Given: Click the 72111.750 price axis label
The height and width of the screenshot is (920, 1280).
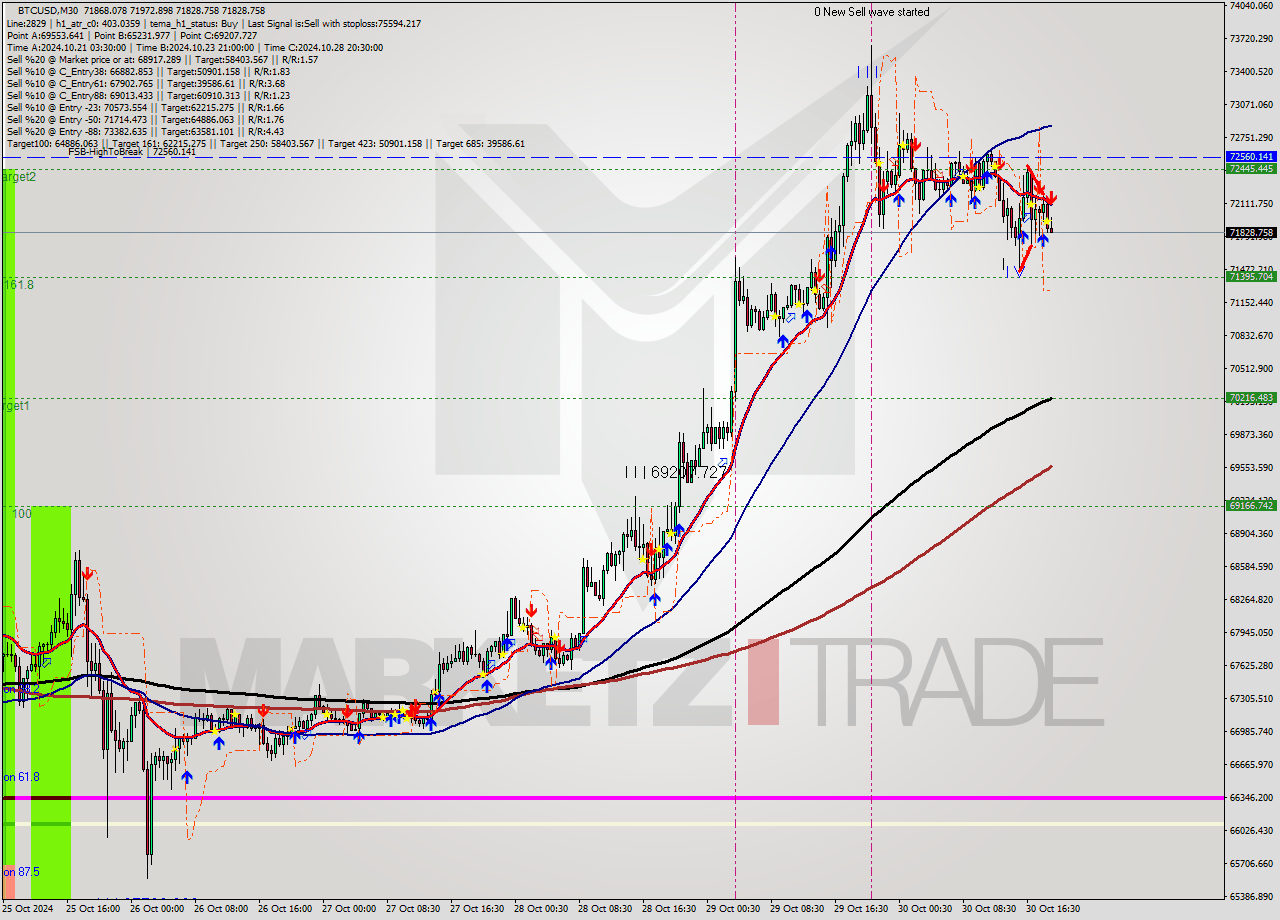Looking at the screenshot, I should click(1252, 204).
